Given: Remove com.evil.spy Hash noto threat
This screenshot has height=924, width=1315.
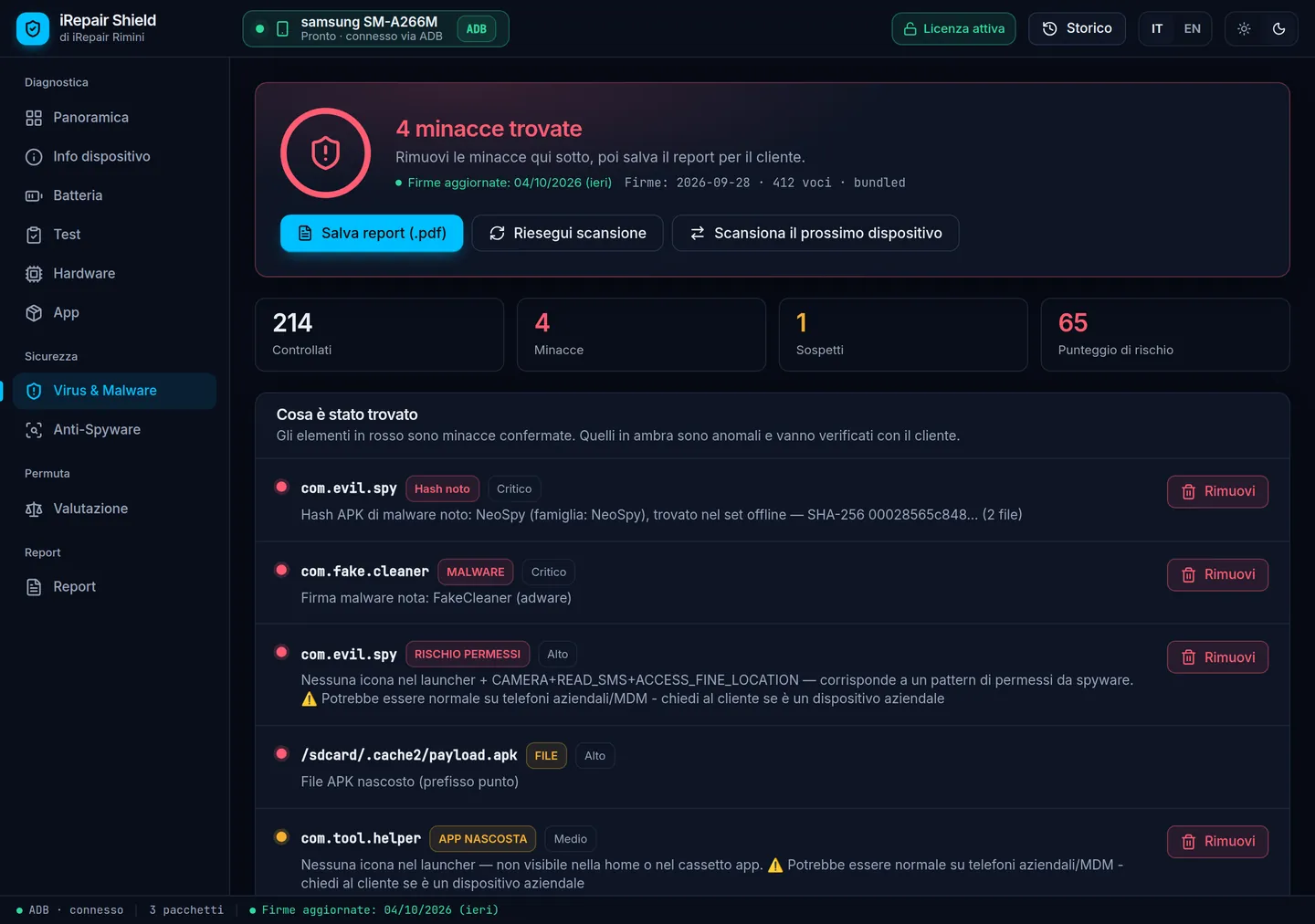Looking at the screenshot, I should click(1217, 491).
